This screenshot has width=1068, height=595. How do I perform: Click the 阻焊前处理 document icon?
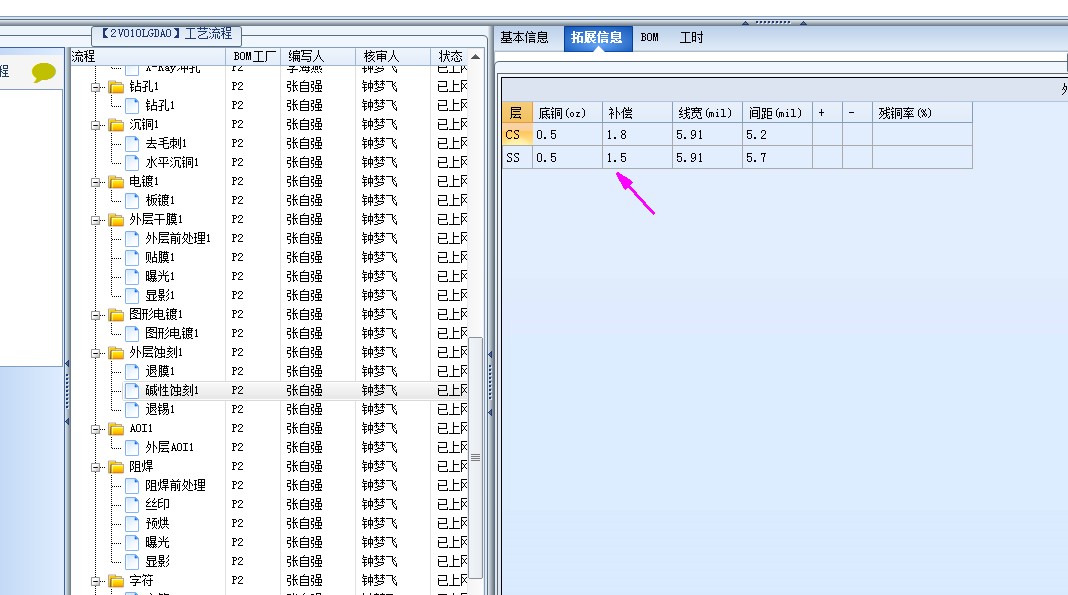click(x=132, y=485)
